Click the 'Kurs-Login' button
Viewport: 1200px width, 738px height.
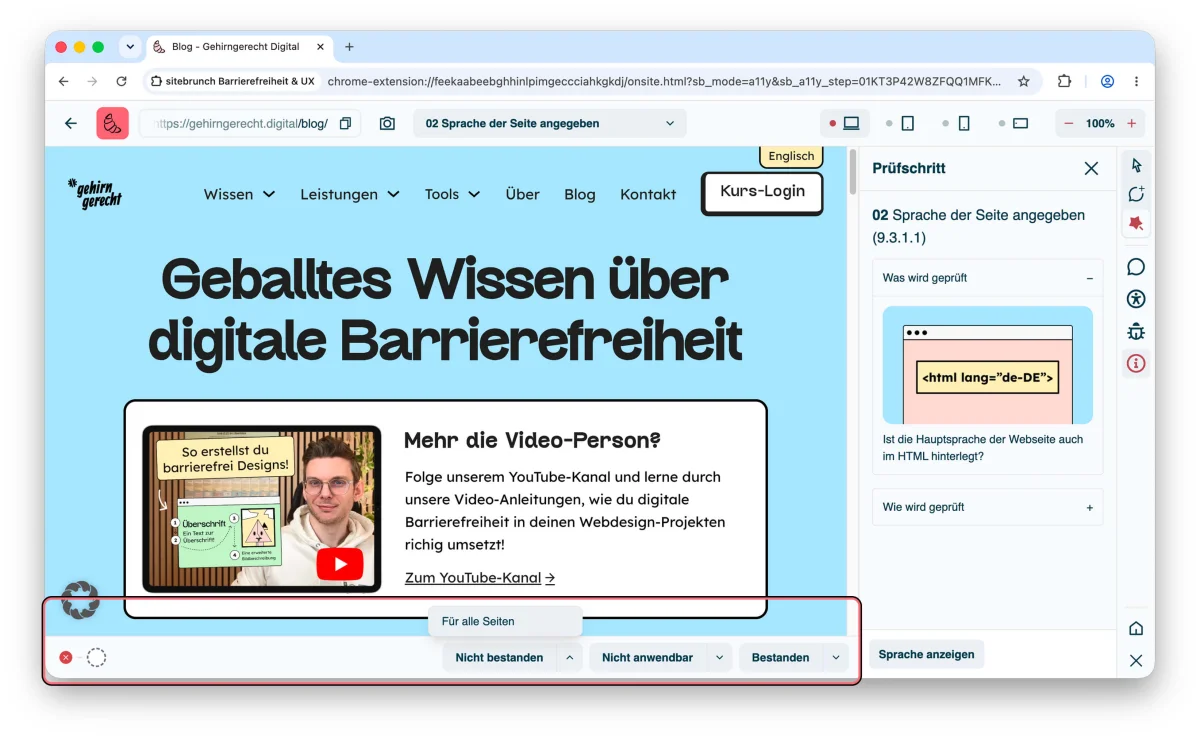763,192
